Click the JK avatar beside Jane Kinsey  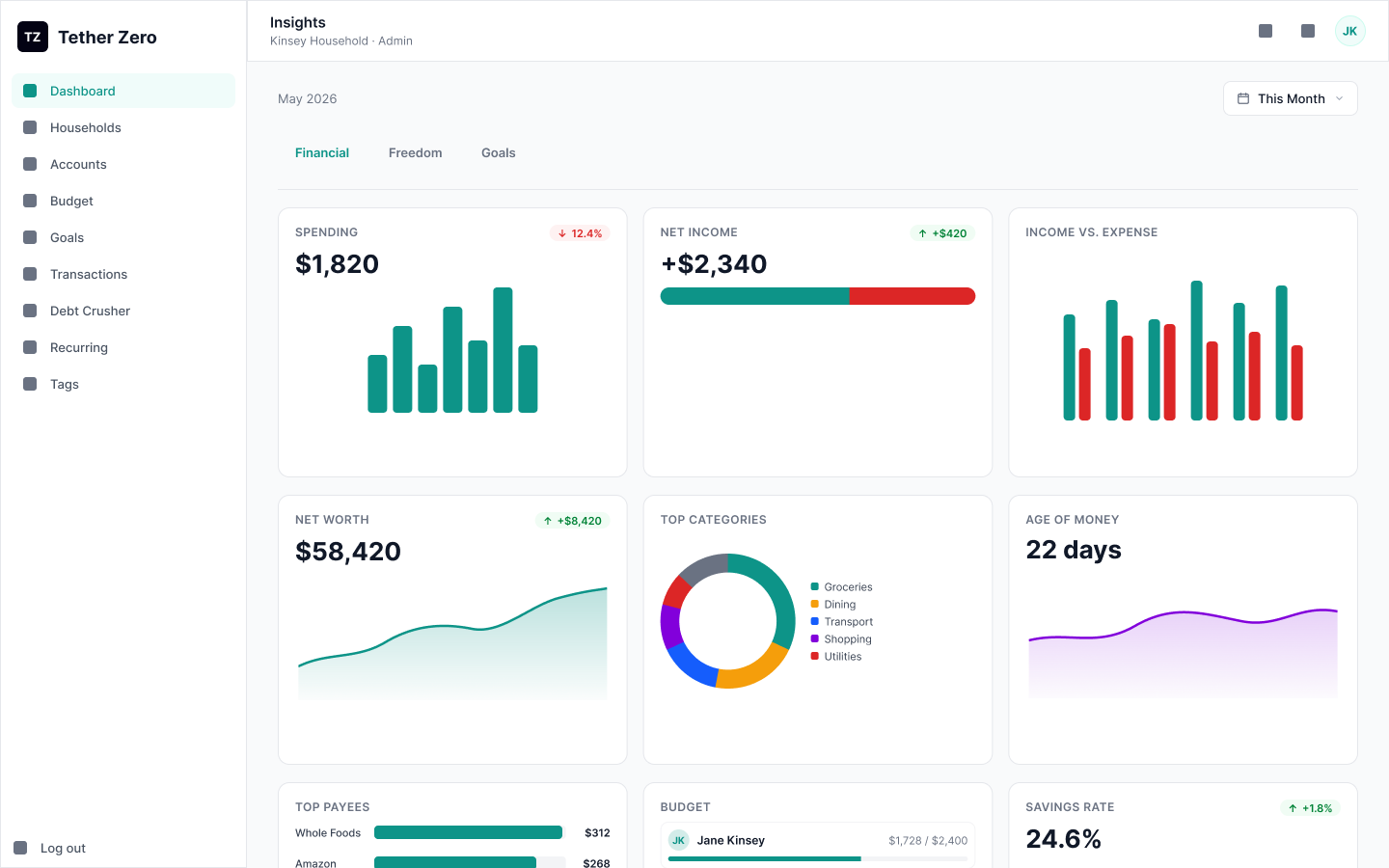tap(678, 840)
